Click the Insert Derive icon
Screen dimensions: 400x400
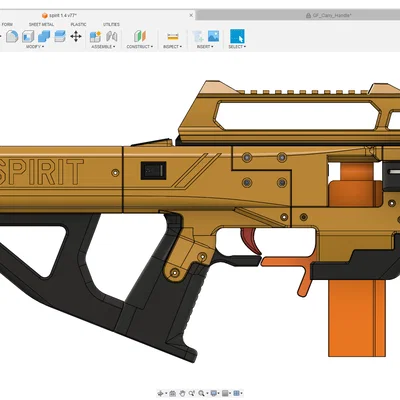pyautogui.click(x=198, y=36)
